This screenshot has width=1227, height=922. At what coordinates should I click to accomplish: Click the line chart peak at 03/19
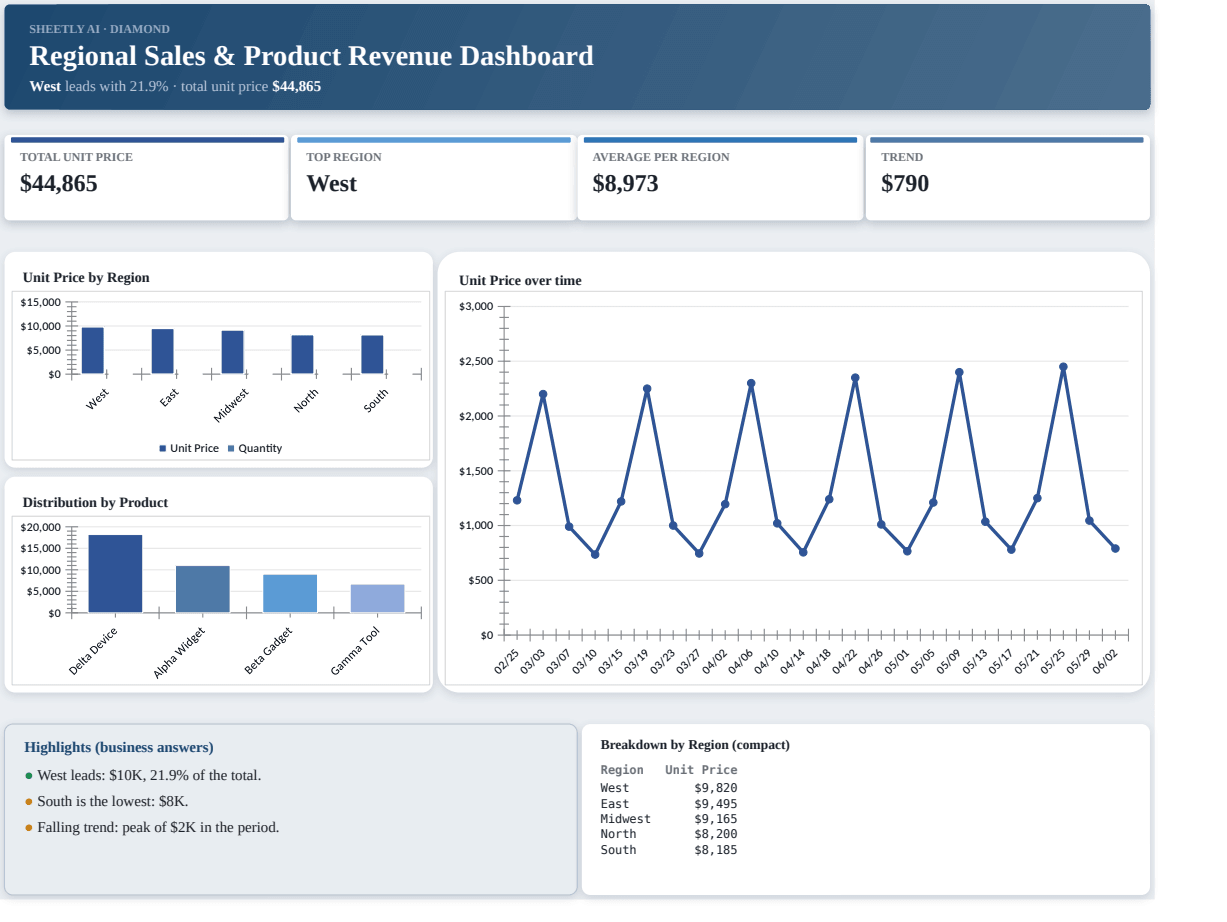(647, 389)
